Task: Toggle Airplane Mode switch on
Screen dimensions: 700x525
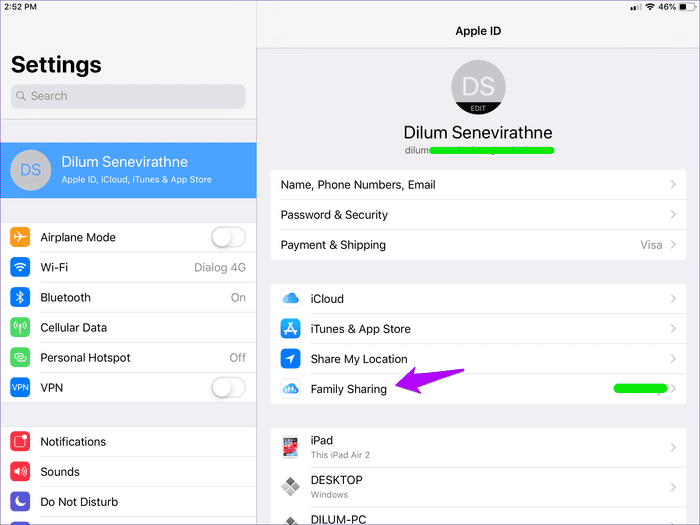Action: [x=228, y=237]
